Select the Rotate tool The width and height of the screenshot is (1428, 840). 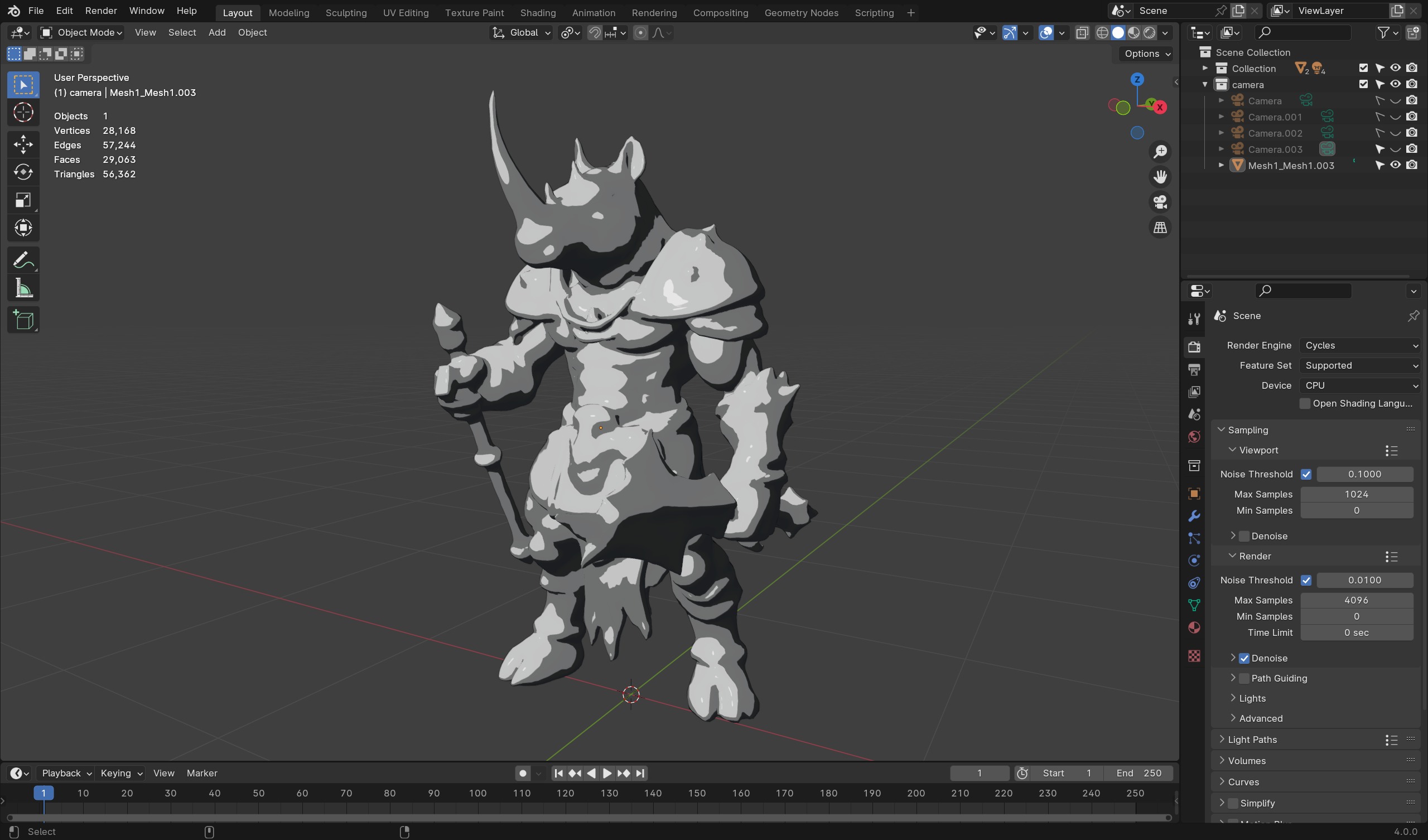click(23, 172)
